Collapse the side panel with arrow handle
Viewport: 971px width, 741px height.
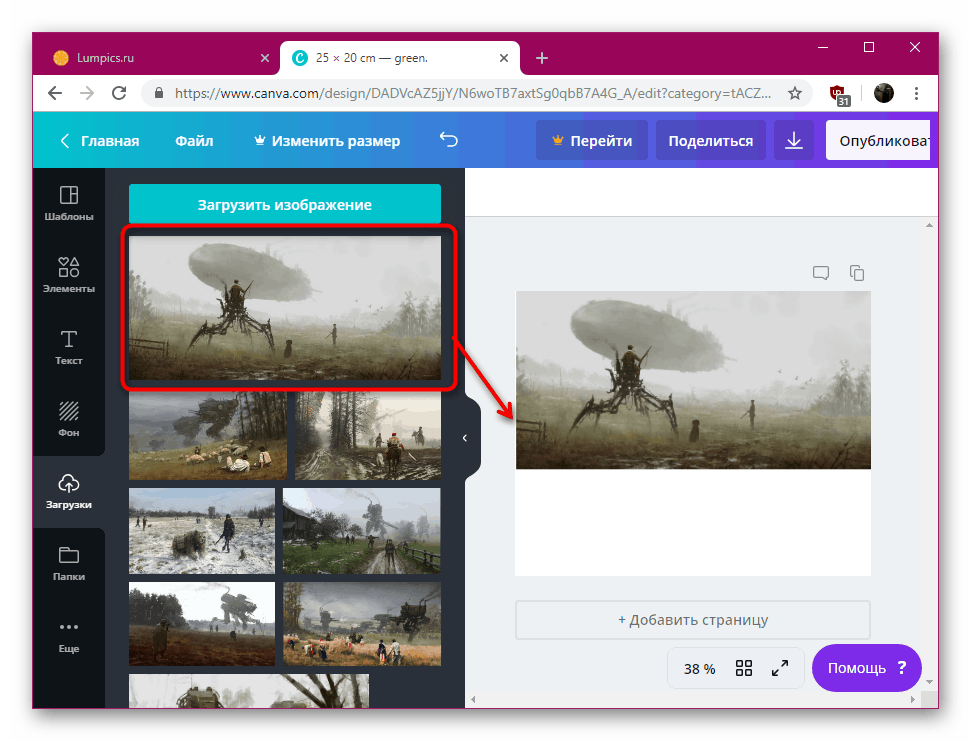(x=465, y=438)
